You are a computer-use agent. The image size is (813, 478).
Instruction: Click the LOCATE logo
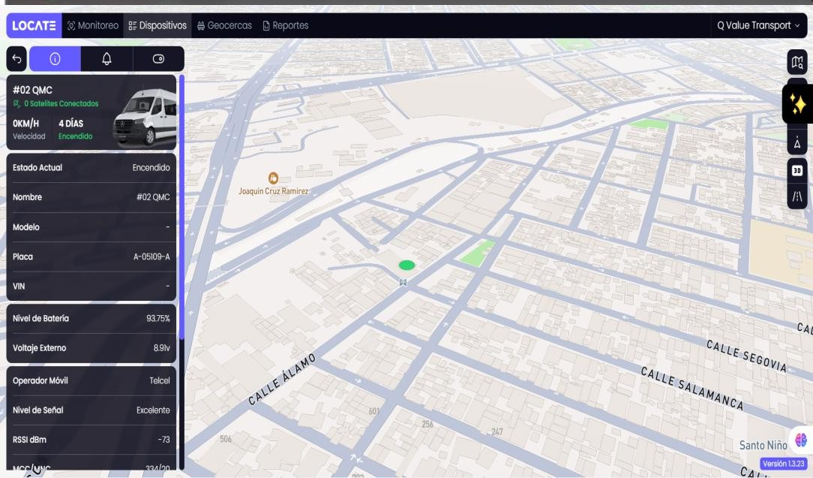(34, 25)
